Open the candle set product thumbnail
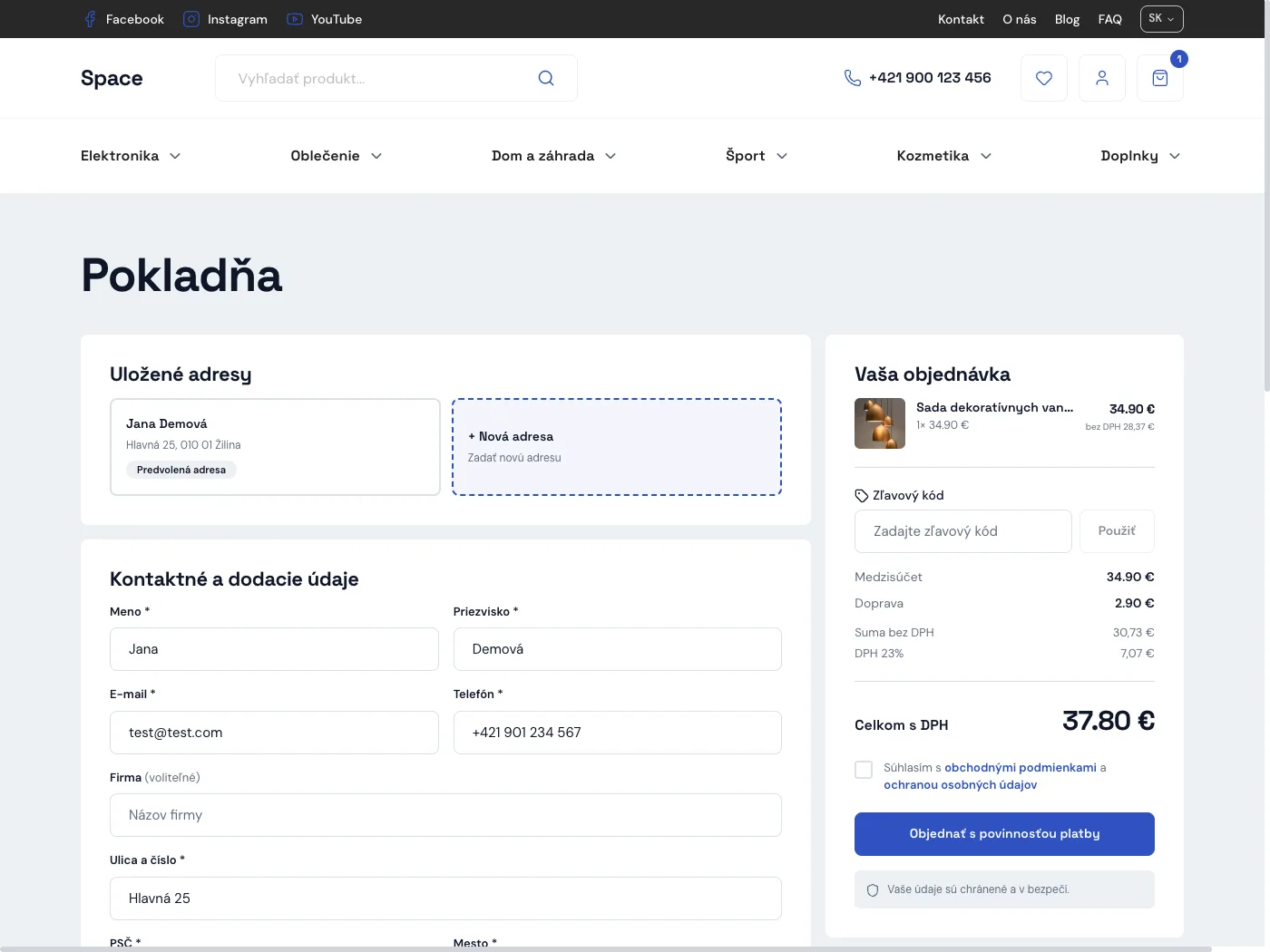1270x952 pixels. [880, 423]
